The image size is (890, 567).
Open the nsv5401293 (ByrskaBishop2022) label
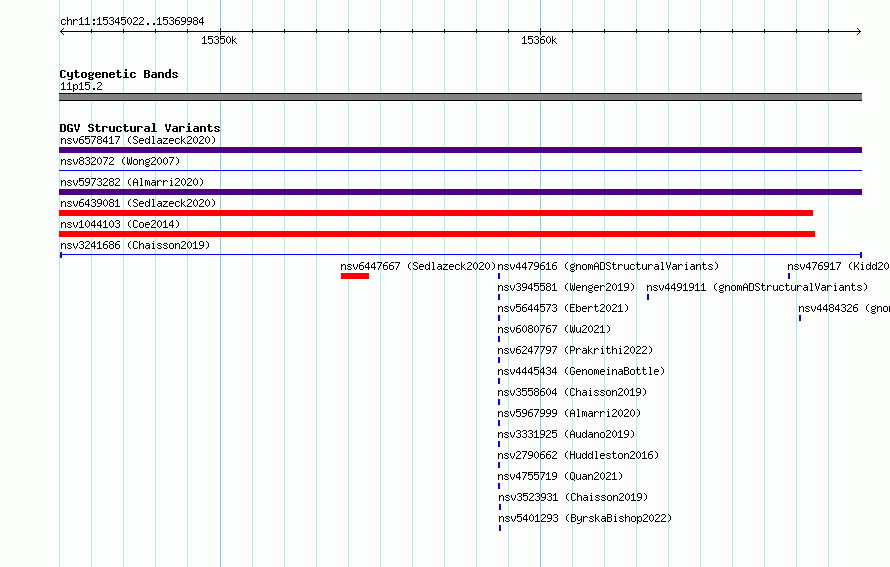pos(585,518)
